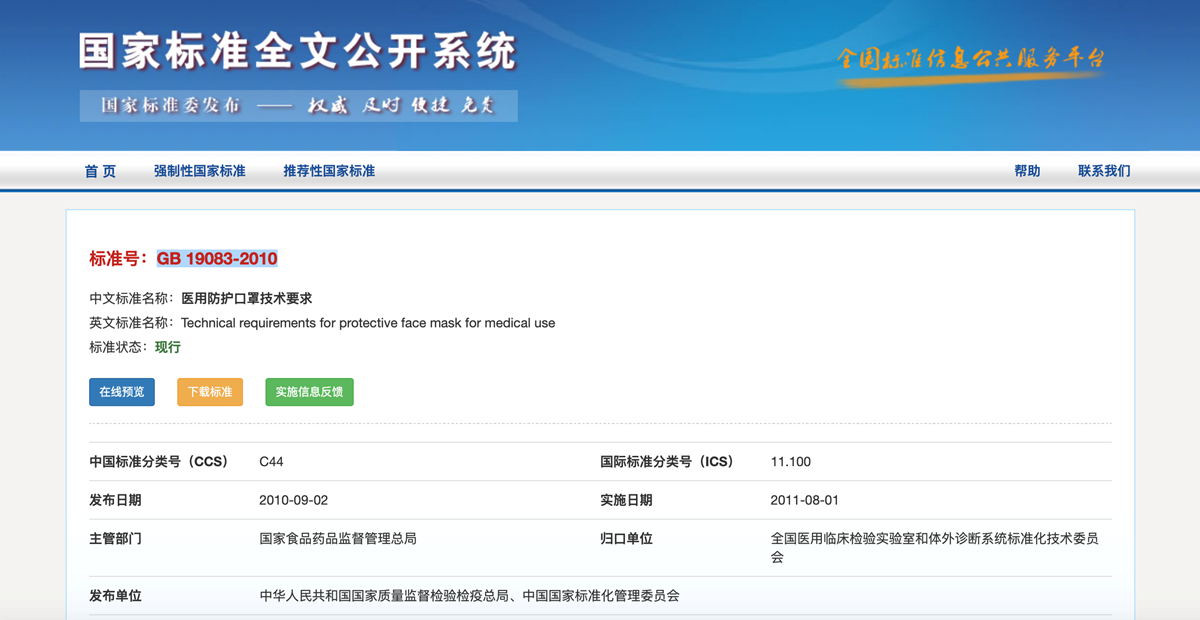Click the 国家标准全文公开系统 site title
The height and width of the screenshot is (620, 1200).
[x=297, y=52]
